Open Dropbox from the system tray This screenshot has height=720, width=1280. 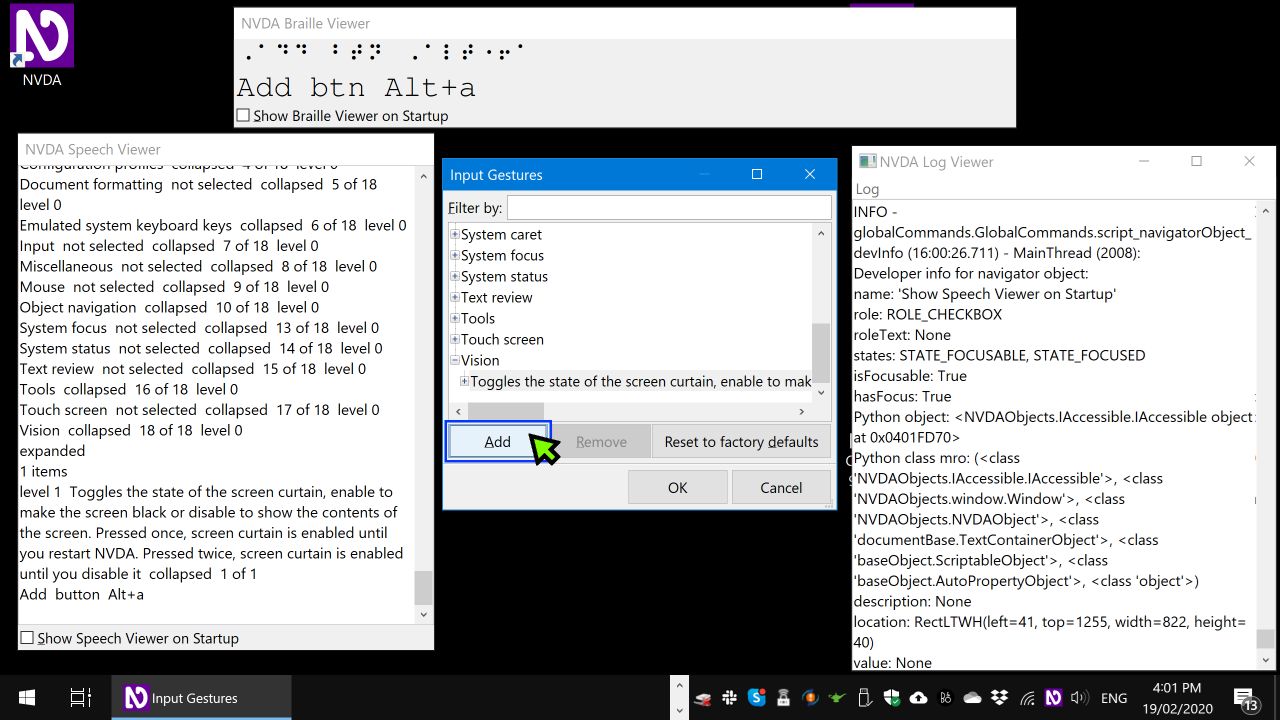click(999, 698)
